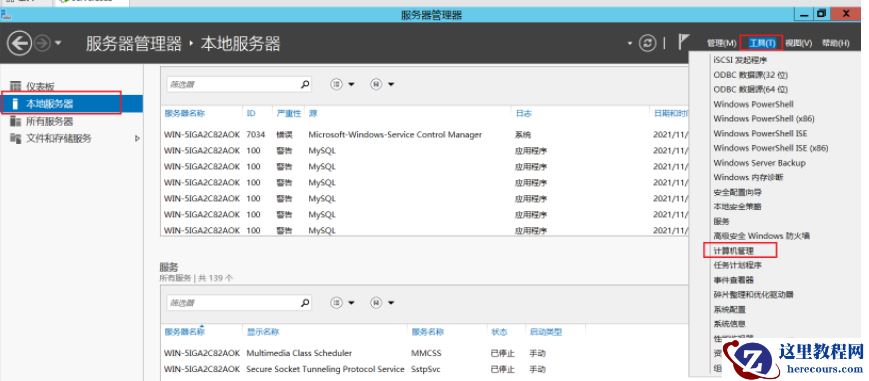
Task: Sort services by 服务名称 column header
Action: [427, 332]
